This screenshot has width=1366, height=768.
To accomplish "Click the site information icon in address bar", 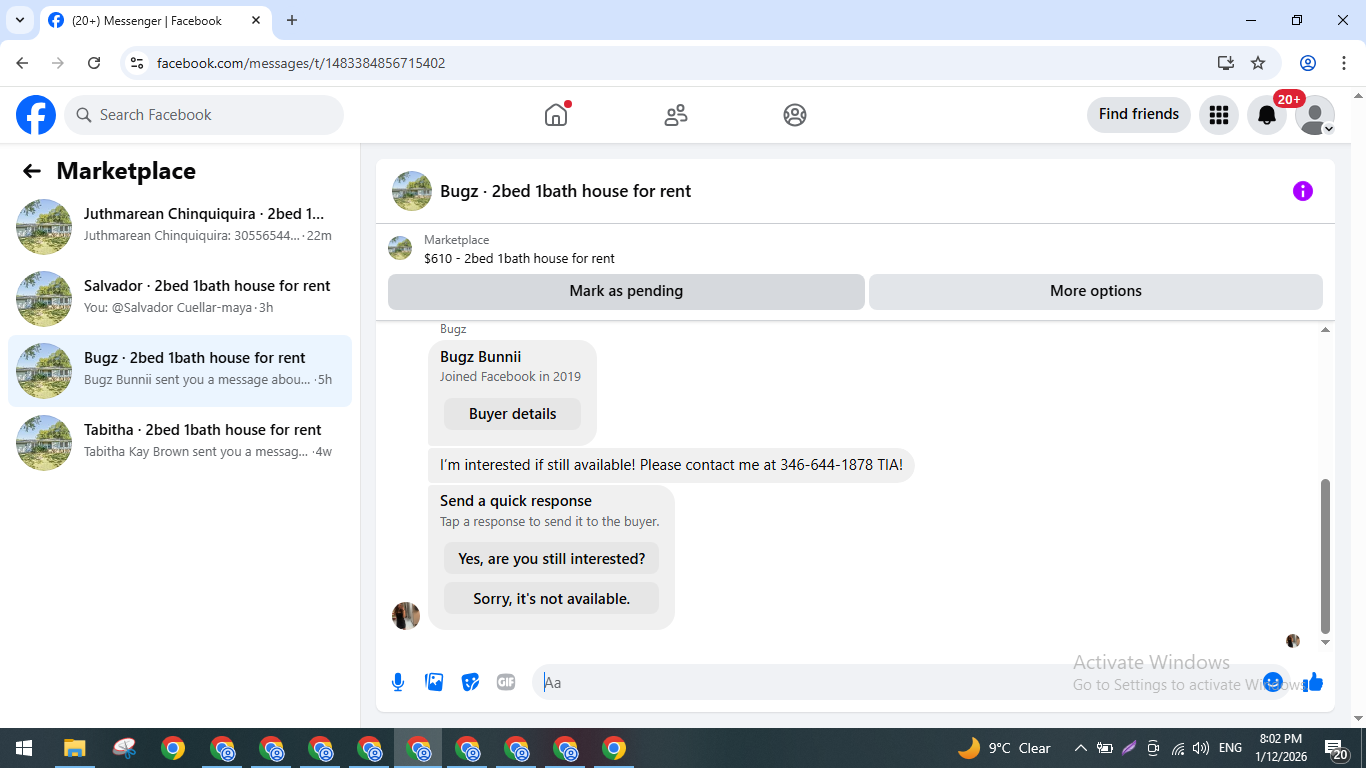I will (x=138, y=63).
